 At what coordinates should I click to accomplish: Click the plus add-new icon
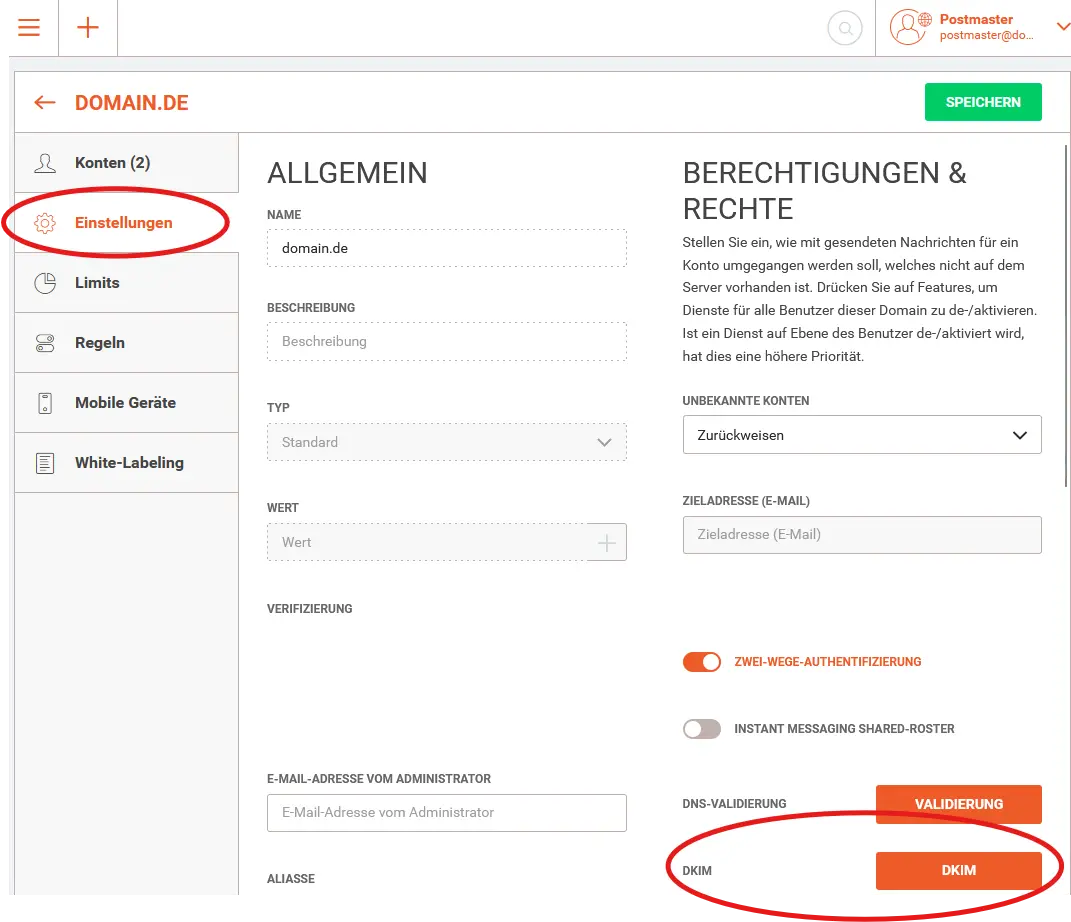click(87, 27)
